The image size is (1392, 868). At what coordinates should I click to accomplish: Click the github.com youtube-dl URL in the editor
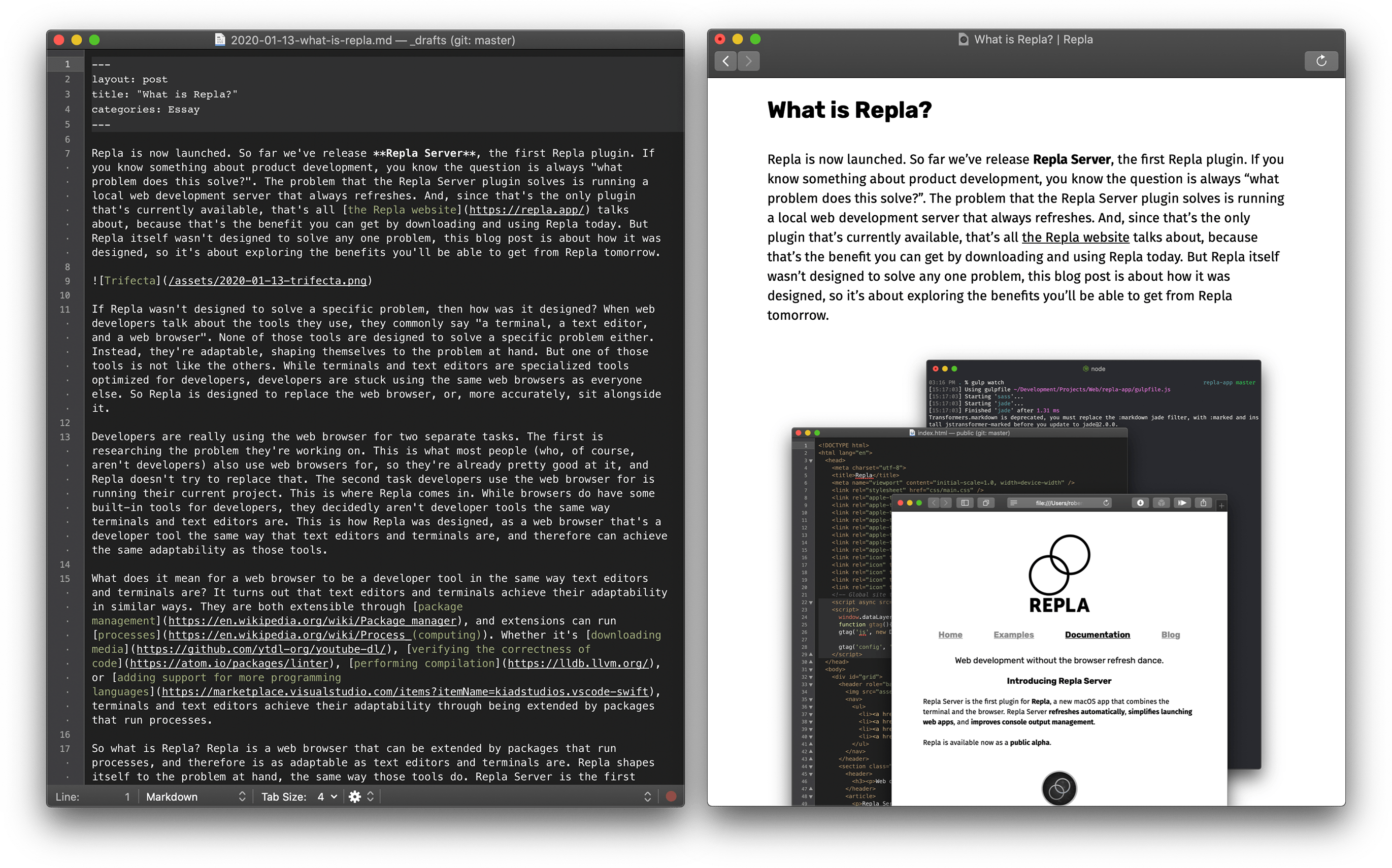point(261,649)
